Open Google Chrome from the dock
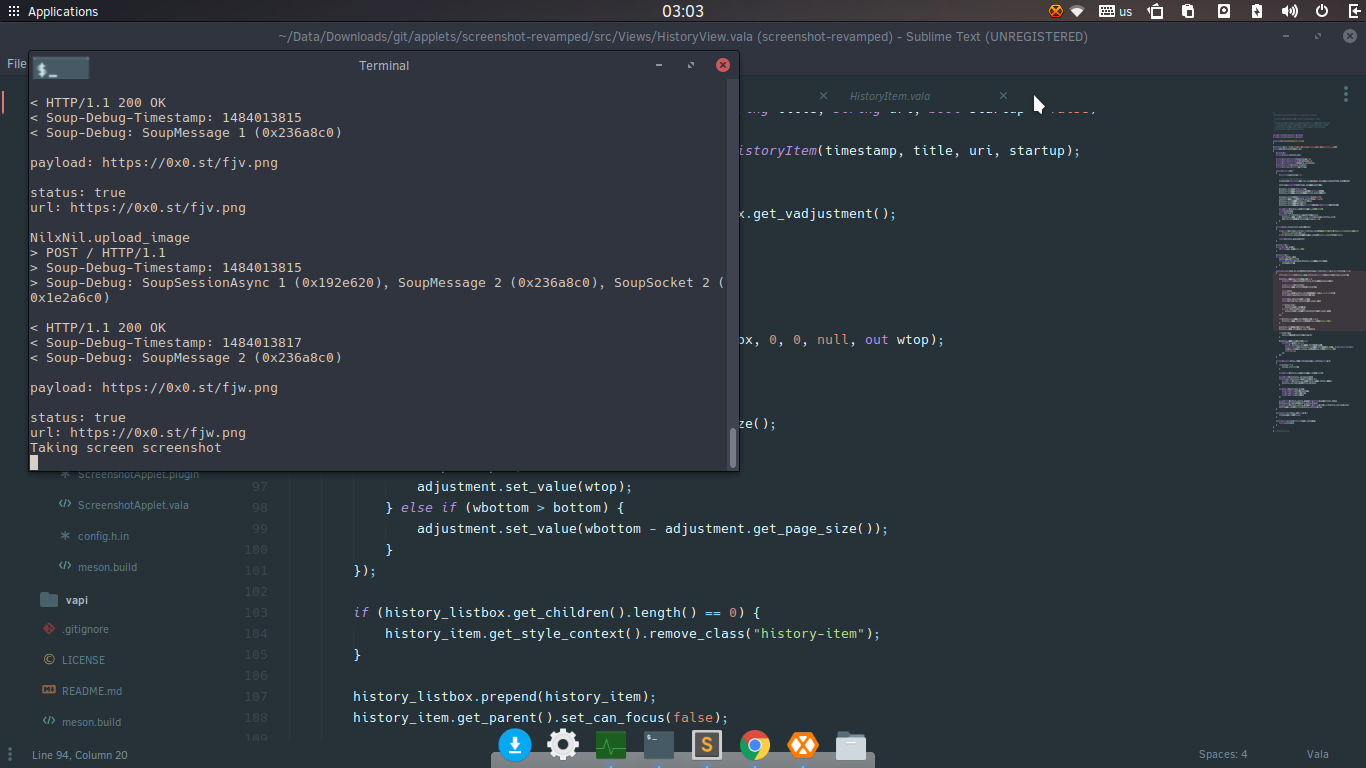This screenshot has width=1366, height=768. [x=755, y=745]
